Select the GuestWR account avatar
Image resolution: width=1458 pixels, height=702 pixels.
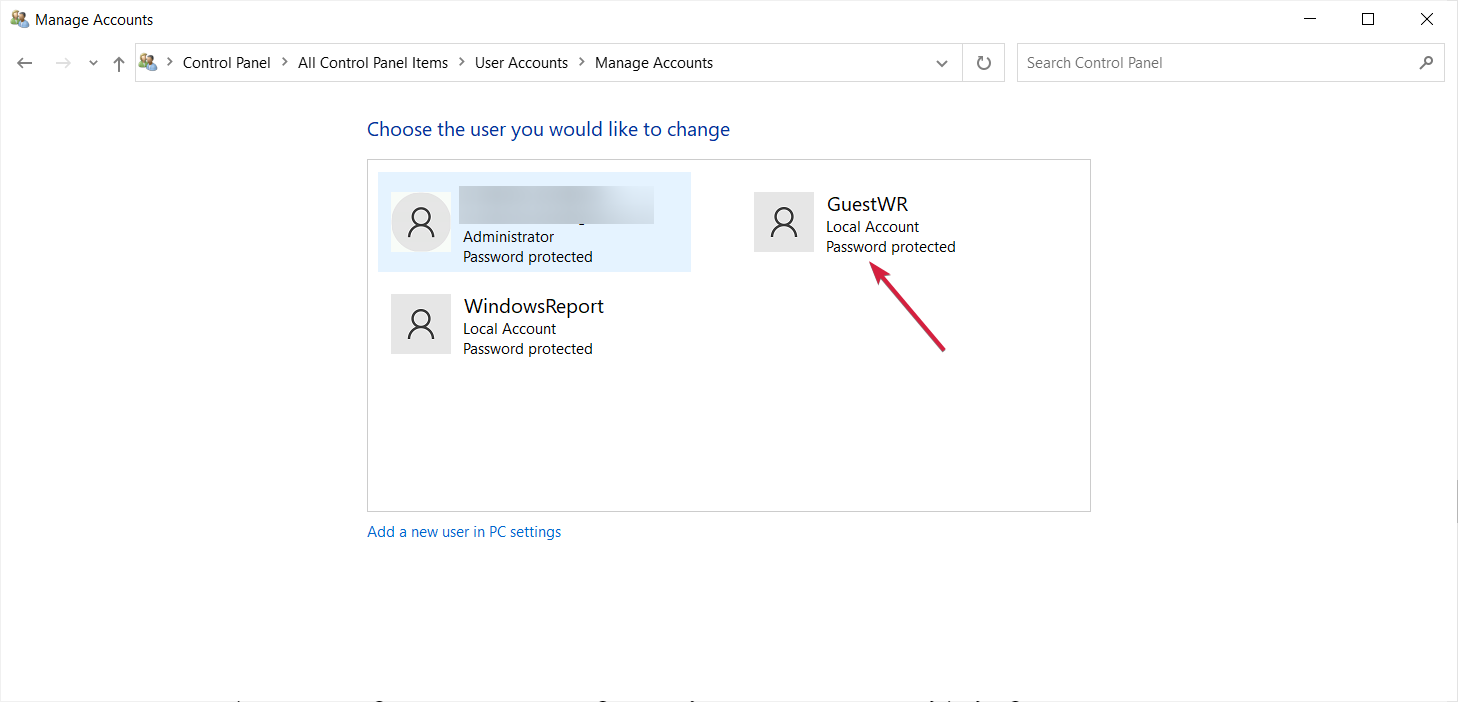coord(784,222)
